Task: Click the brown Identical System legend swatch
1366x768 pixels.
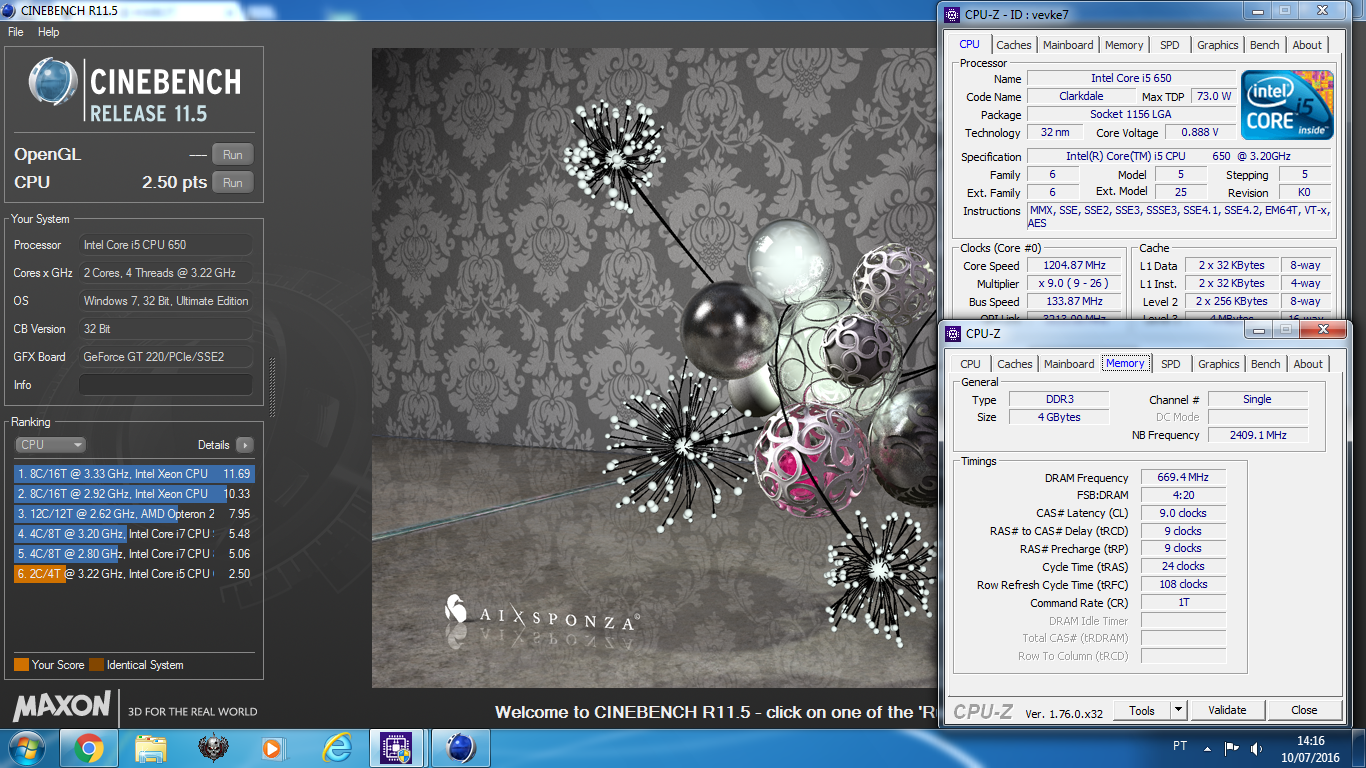Action: pyautogui.click(x=96, y=665)
